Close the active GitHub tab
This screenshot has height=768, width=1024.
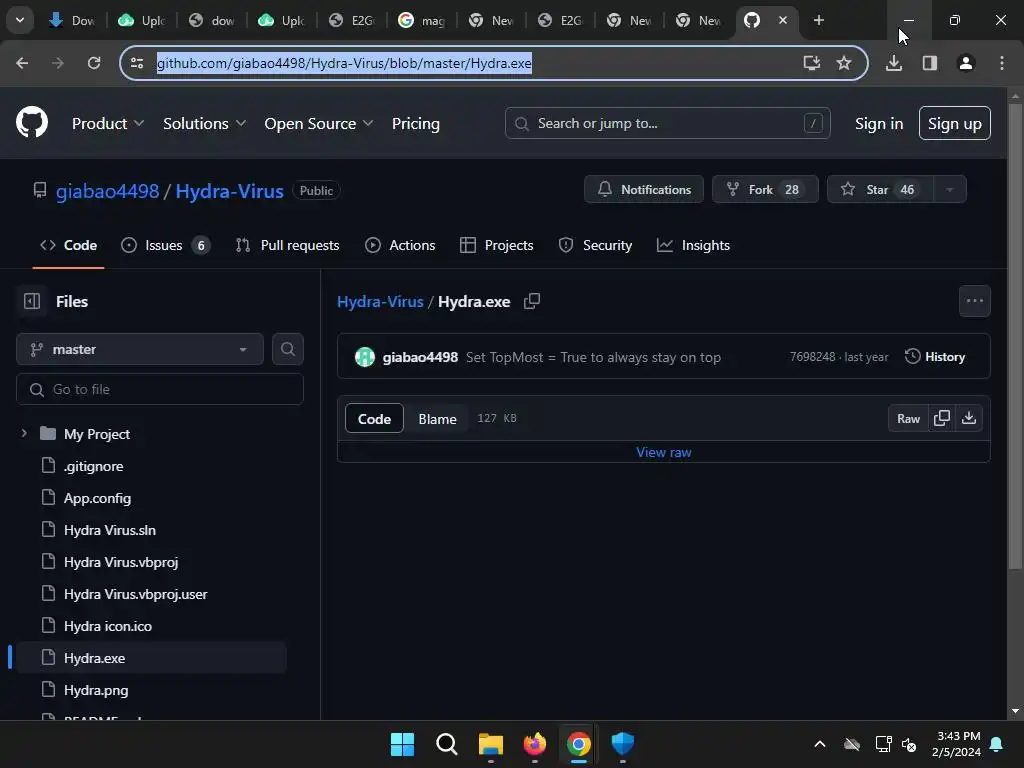coord(783,20)
